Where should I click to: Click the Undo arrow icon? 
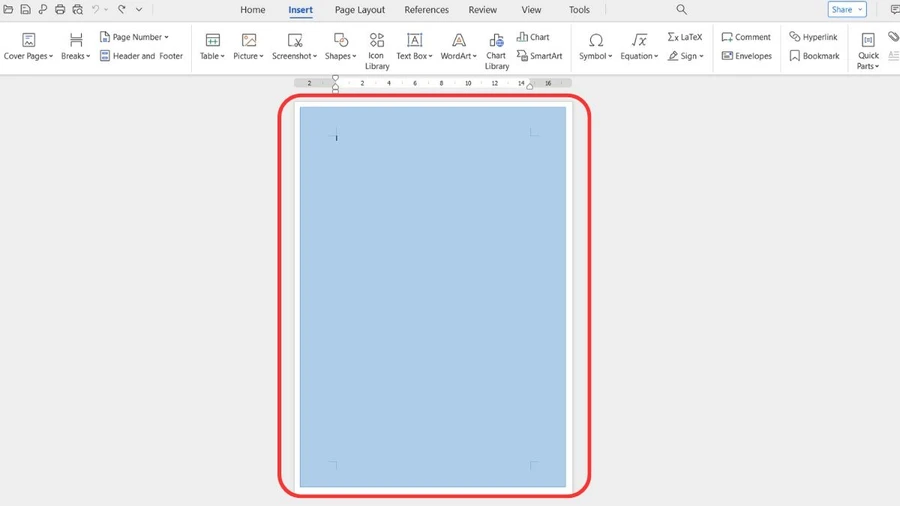pos(96,9)
